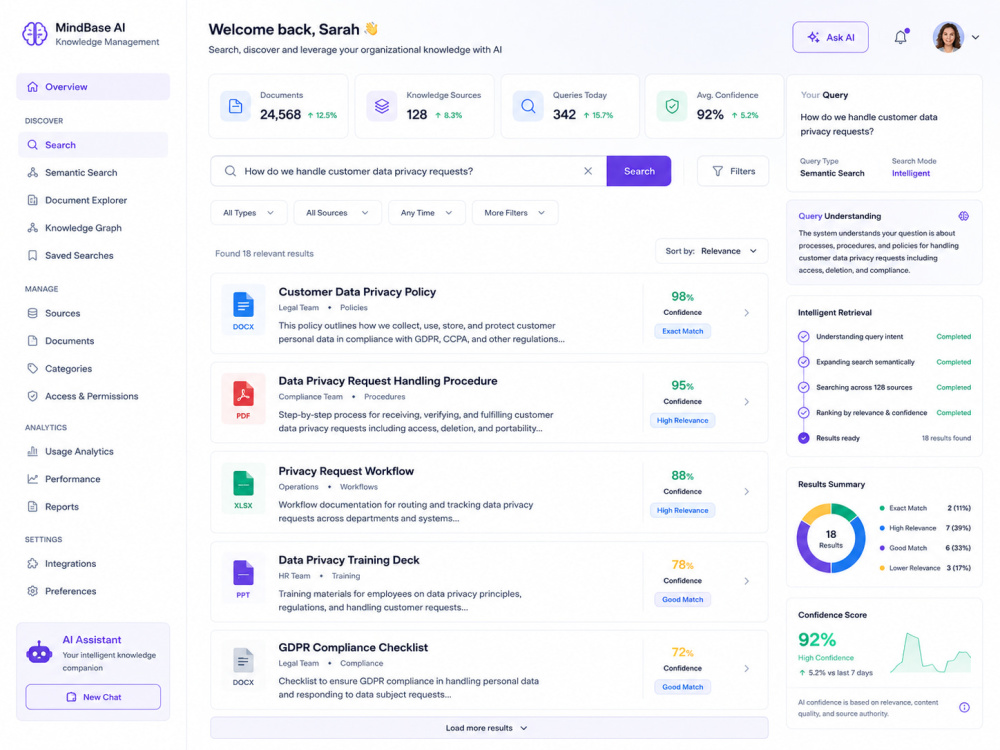Click the Ask AI button

[x=830, y=37]
